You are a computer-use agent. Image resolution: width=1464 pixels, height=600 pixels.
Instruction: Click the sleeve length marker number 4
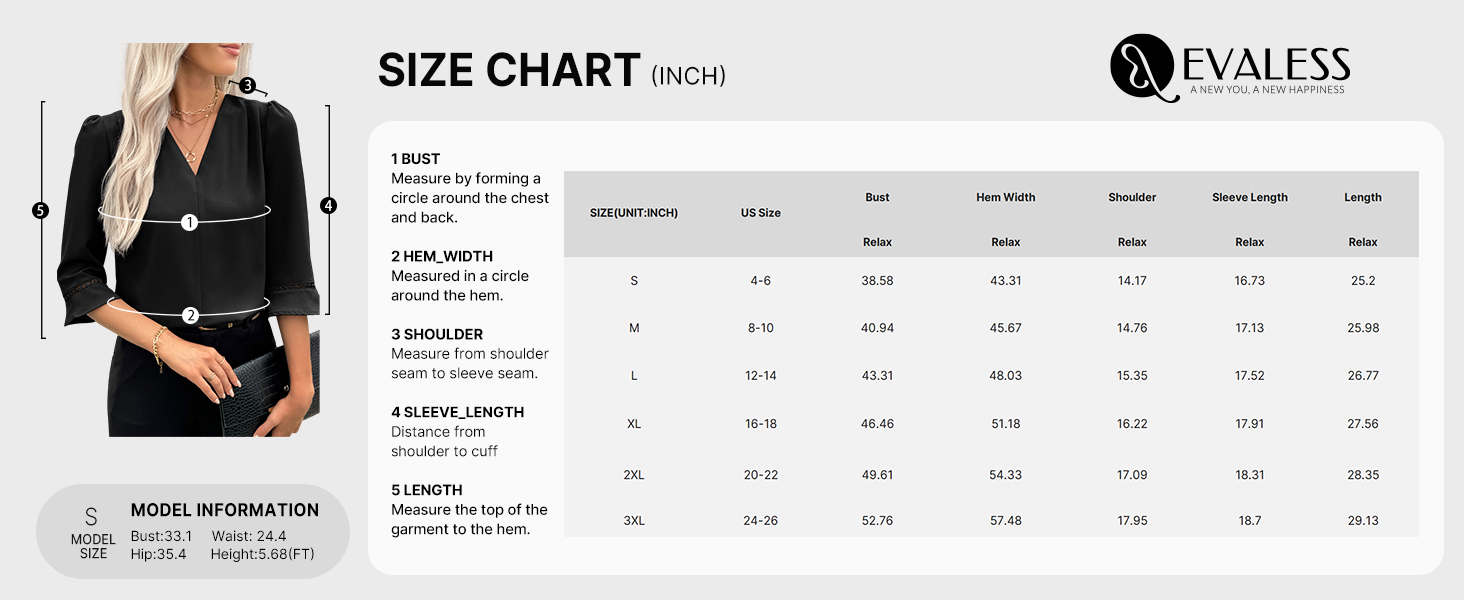point(328,205)
